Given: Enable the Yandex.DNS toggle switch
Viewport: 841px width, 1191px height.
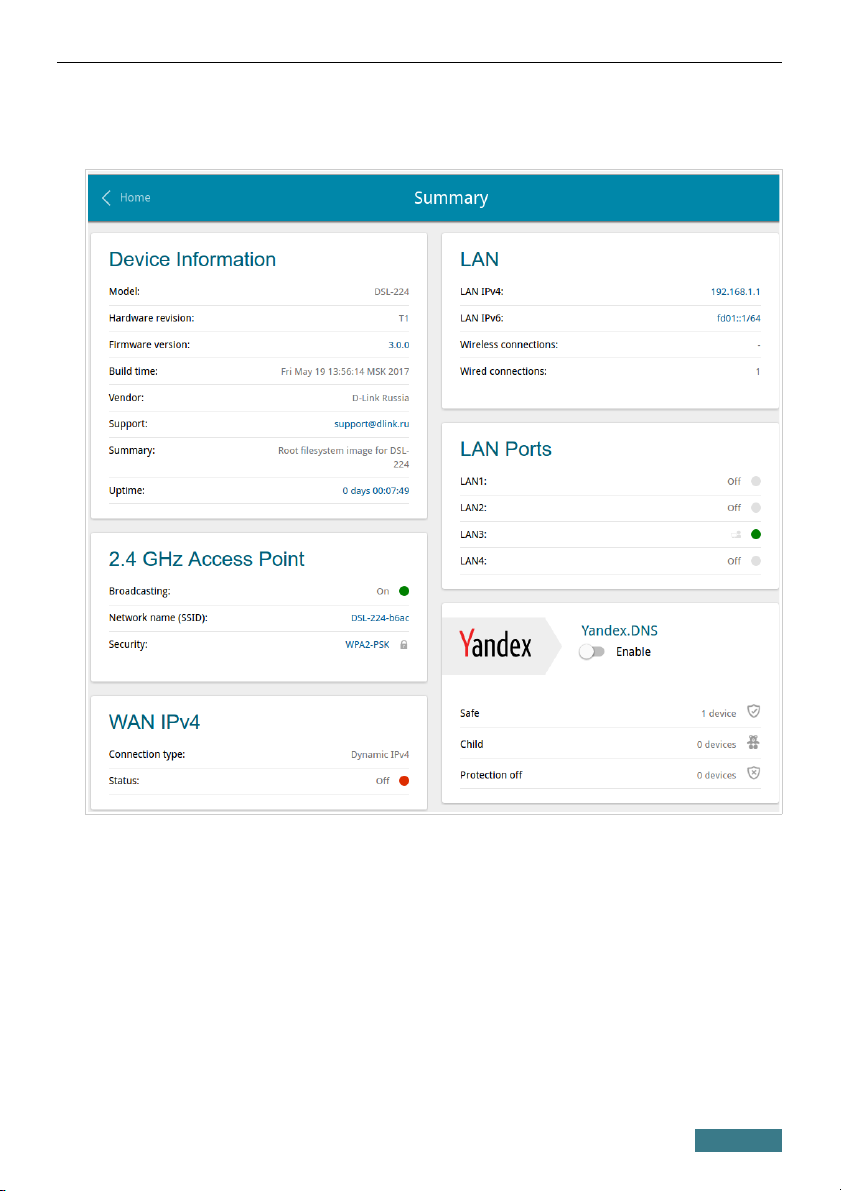Looking at the screenshot, I should [591, 652].
